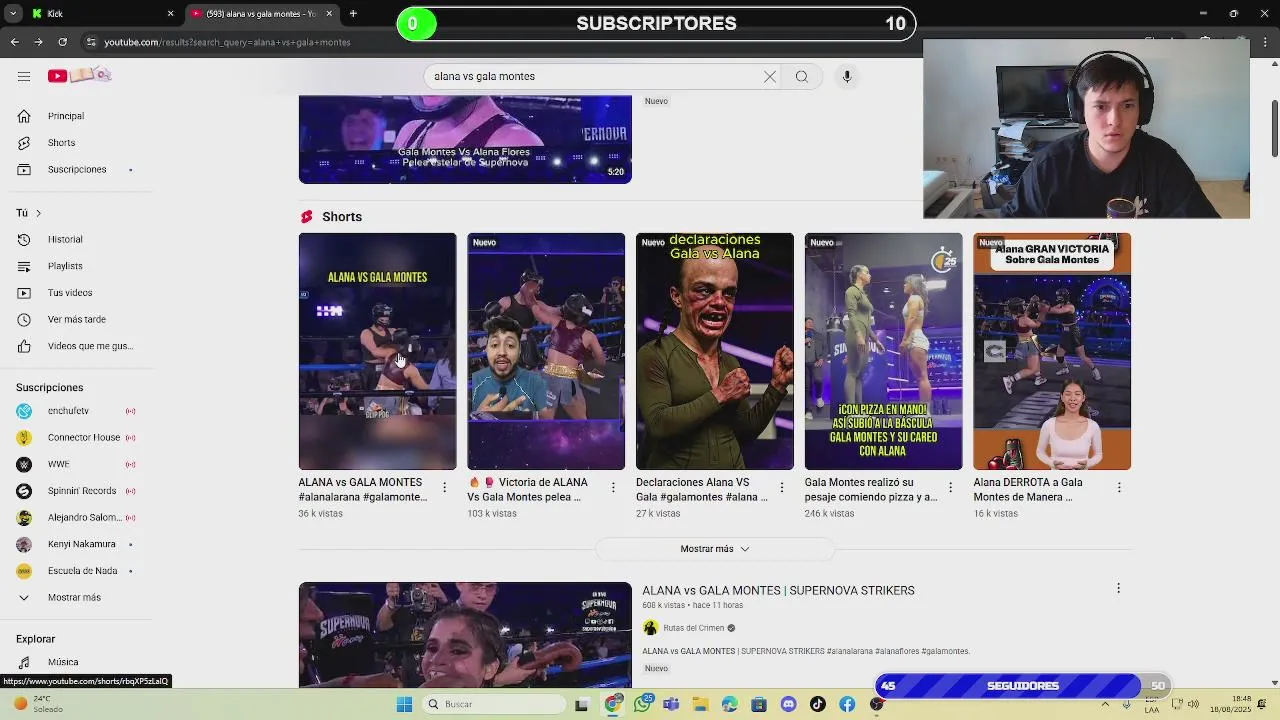Expand Mostrar más under Suscripciones
Image resolution: width=1280 pixels, height=720 pixels.
tap(76, 597)
